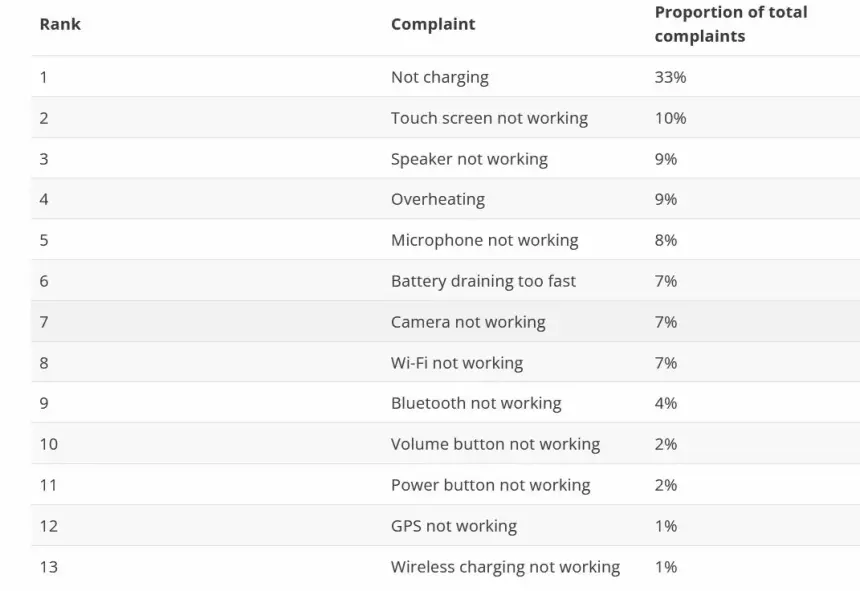Click Wireless charging not working
Screen dimensions: 860x591
(x=505, y=567)
